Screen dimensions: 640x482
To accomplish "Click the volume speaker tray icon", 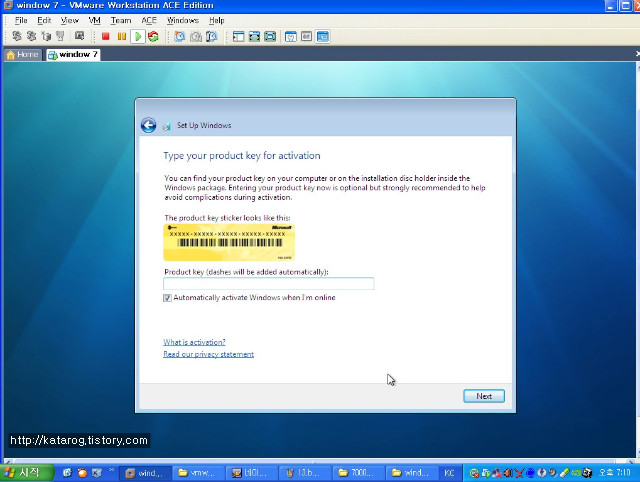I will pyautogui.click(x=508, y=473).
